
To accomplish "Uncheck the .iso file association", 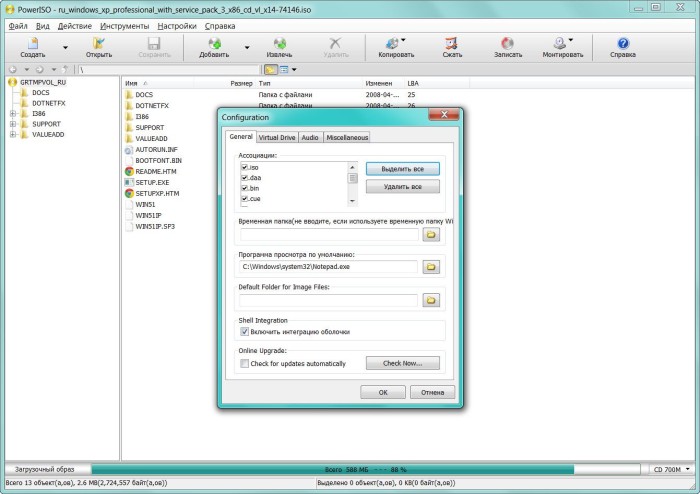I will click(x=244, y=167).
